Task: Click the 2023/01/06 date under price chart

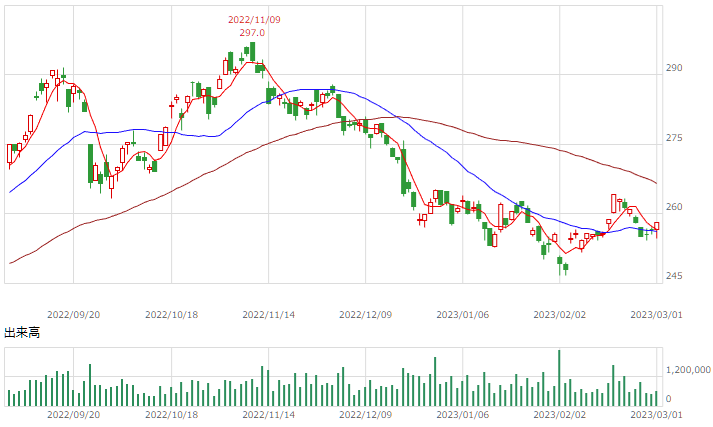Action: pos(462,315)
